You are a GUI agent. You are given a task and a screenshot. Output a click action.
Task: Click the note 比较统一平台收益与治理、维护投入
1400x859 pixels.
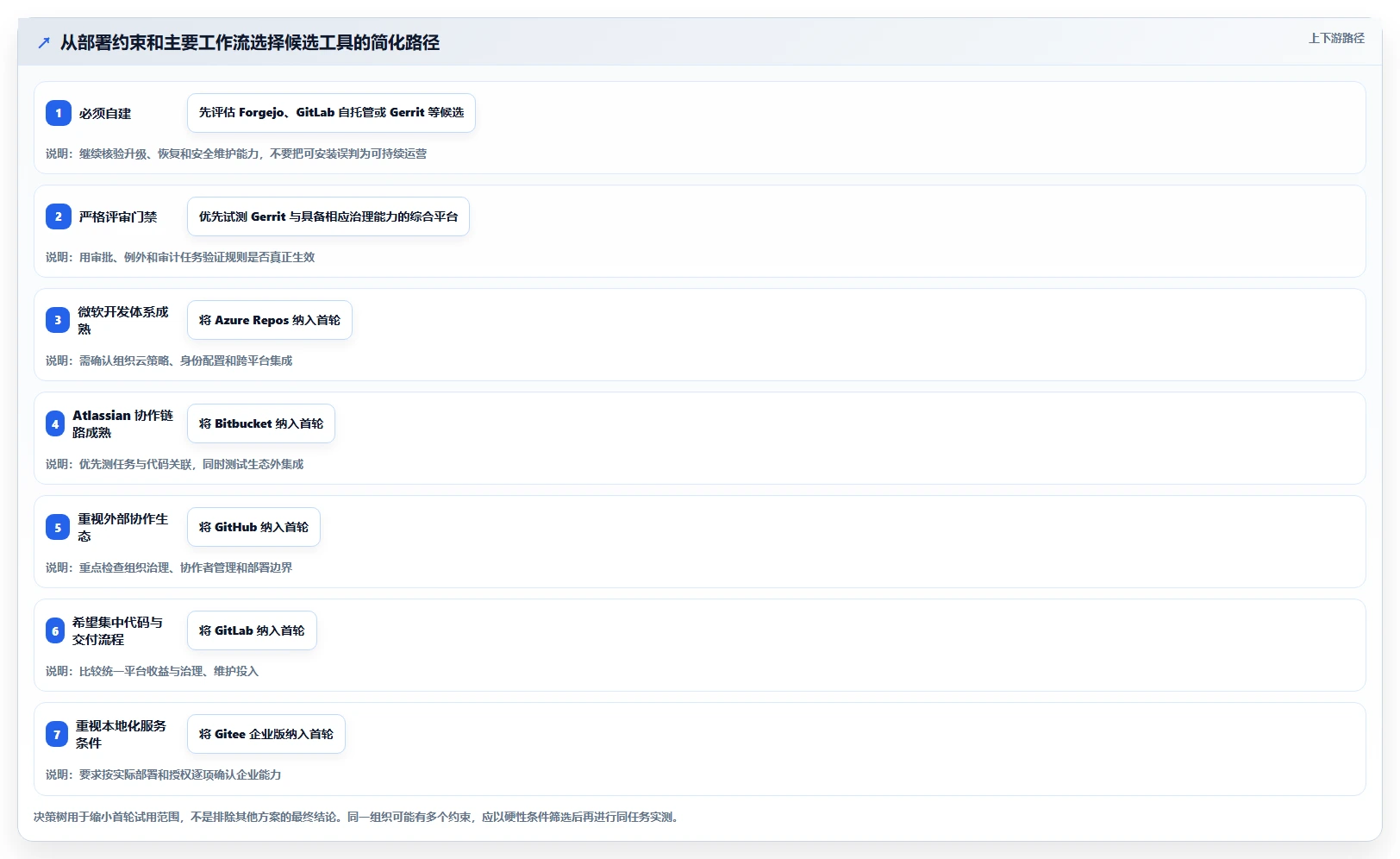pos(152,671)
